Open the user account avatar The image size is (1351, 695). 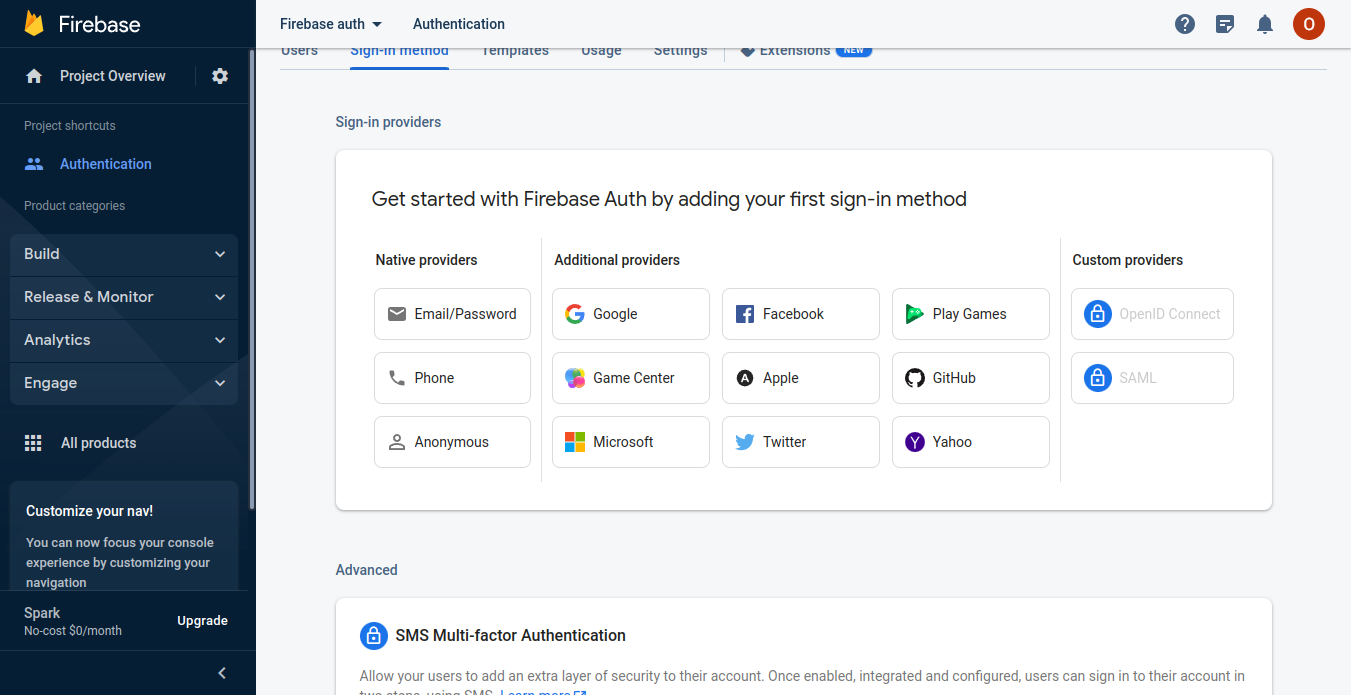(x=1309, y=24)
